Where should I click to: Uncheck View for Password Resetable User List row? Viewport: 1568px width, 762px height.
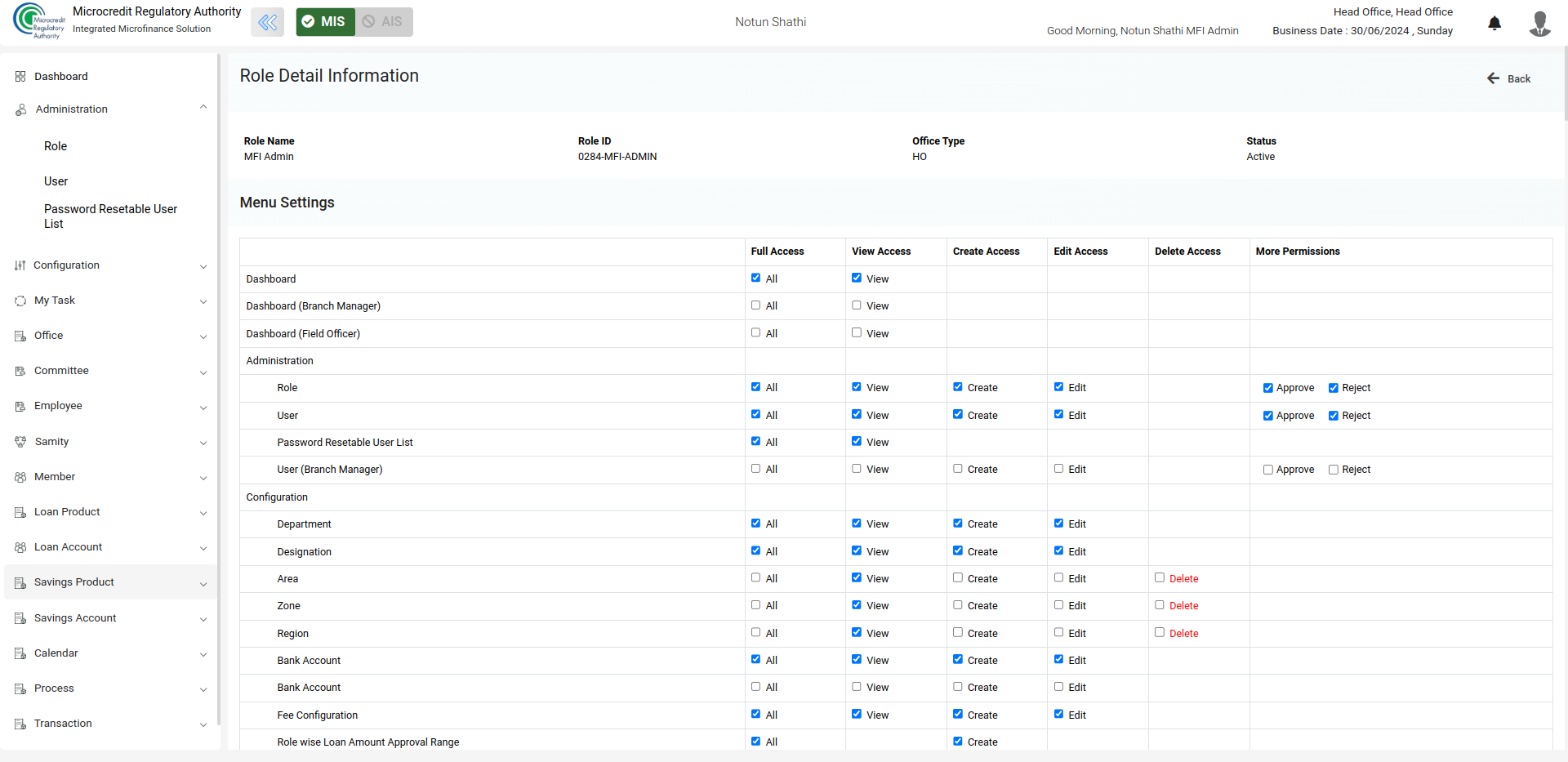857,442
